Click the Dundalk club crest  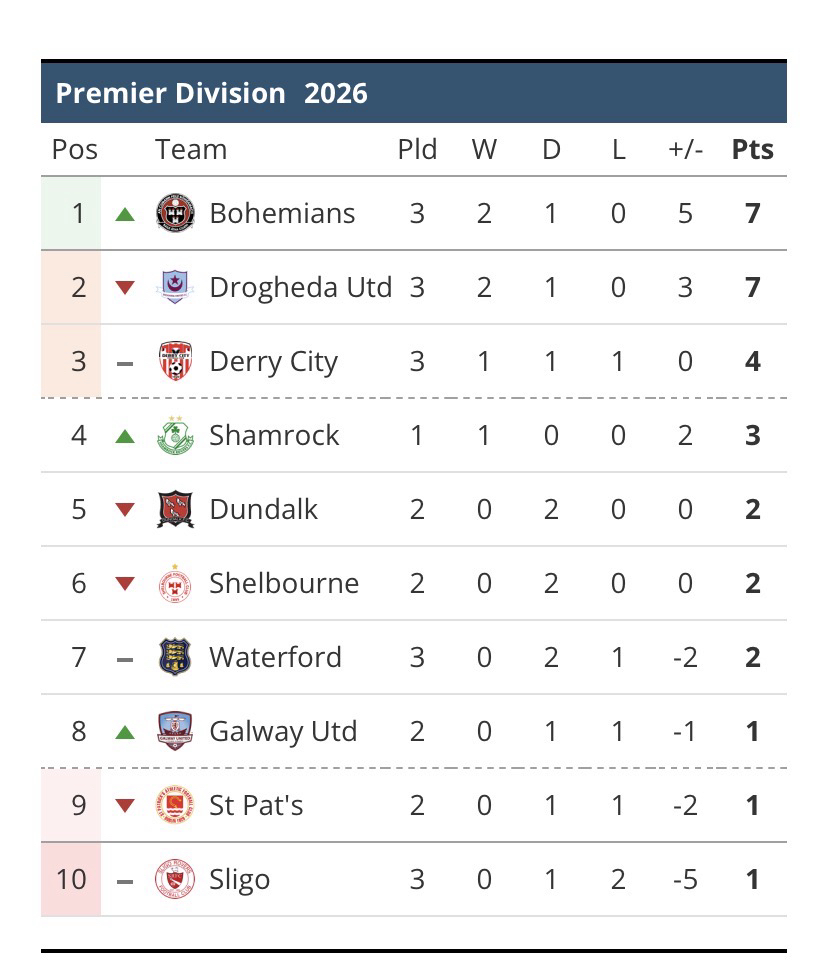coord(175,510)
